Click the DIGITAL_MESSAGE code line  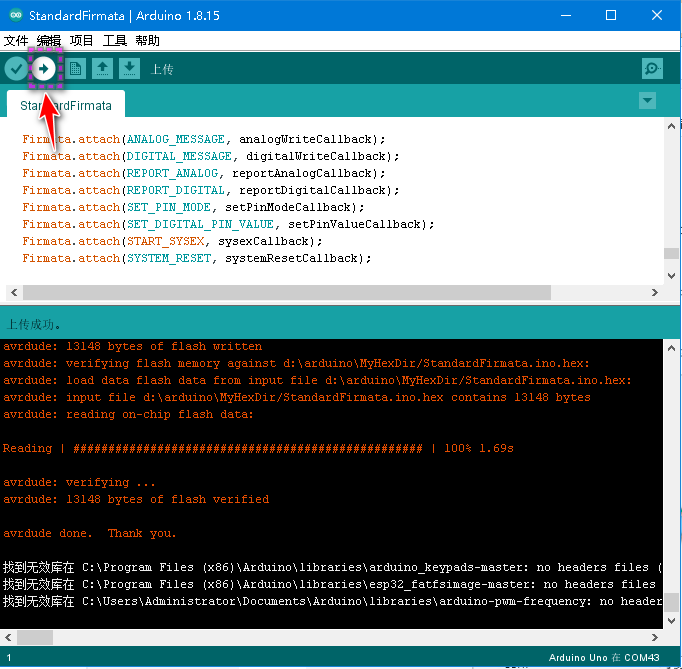211,156
